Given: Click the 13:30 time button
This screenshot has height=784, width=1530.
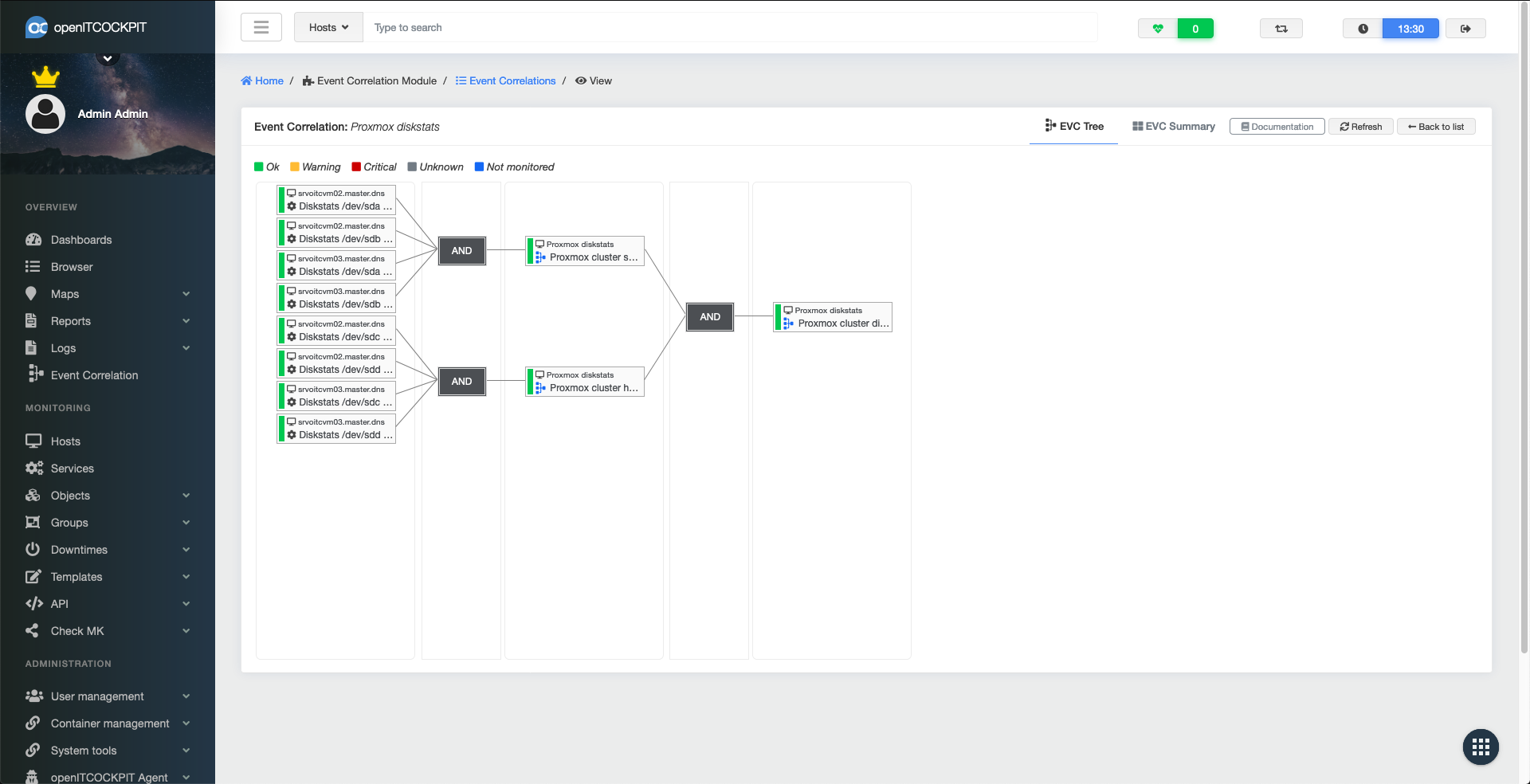Looking at the screenshot, I should pos(1410,29).
